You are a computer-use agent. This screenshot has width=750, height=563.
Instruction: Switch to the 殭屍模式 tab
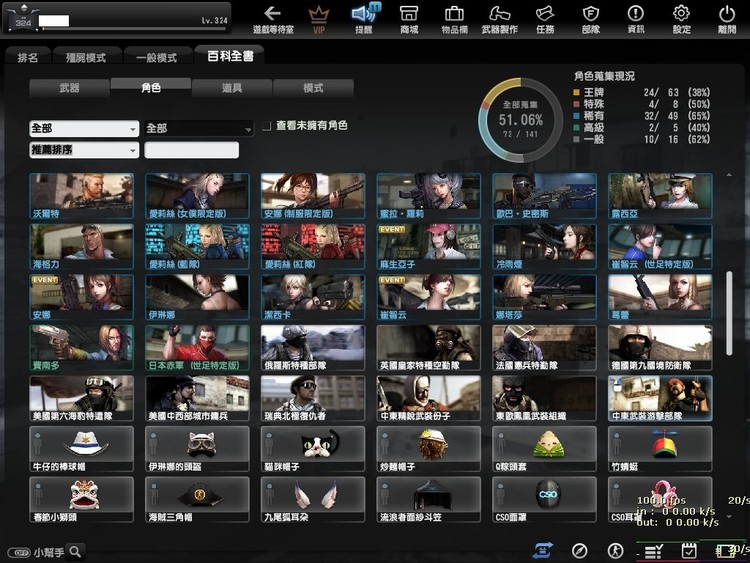tap(86, 57)
